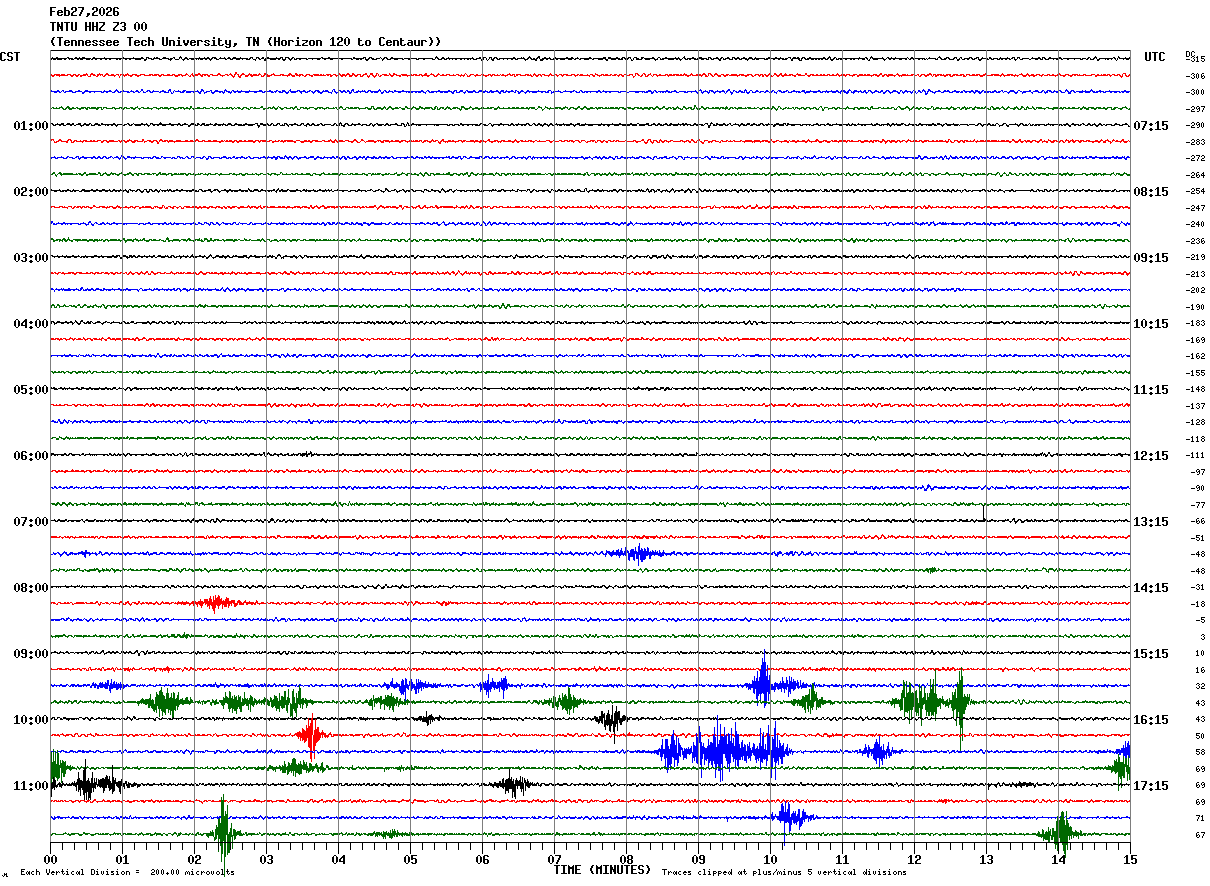Click the 07:15 UTC time label
Screen dimensions: 1210x886
1151,126
